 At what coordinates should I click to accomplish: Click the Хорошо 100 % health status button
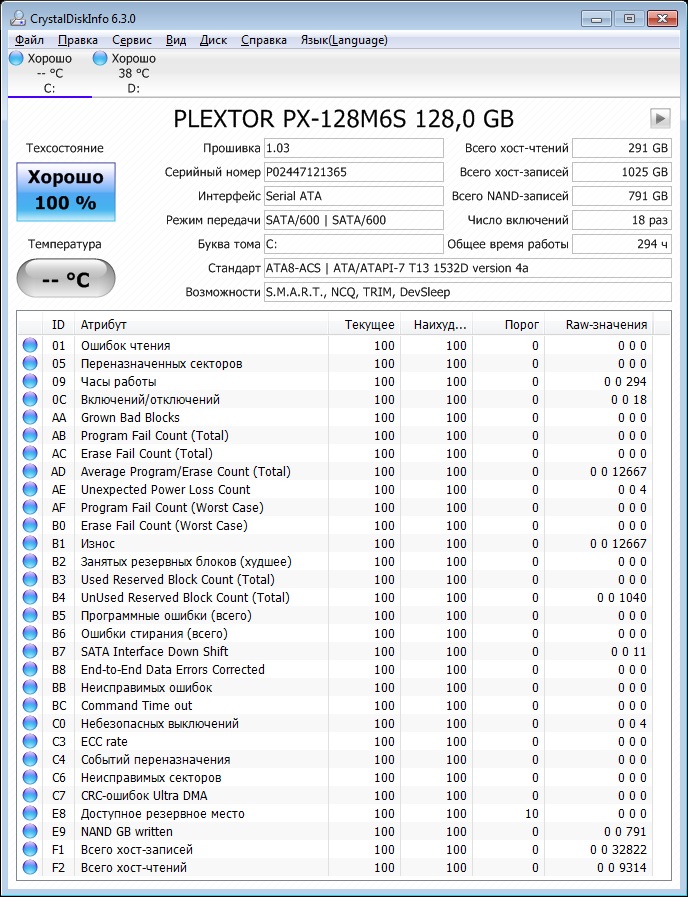[x=66, y=192]
